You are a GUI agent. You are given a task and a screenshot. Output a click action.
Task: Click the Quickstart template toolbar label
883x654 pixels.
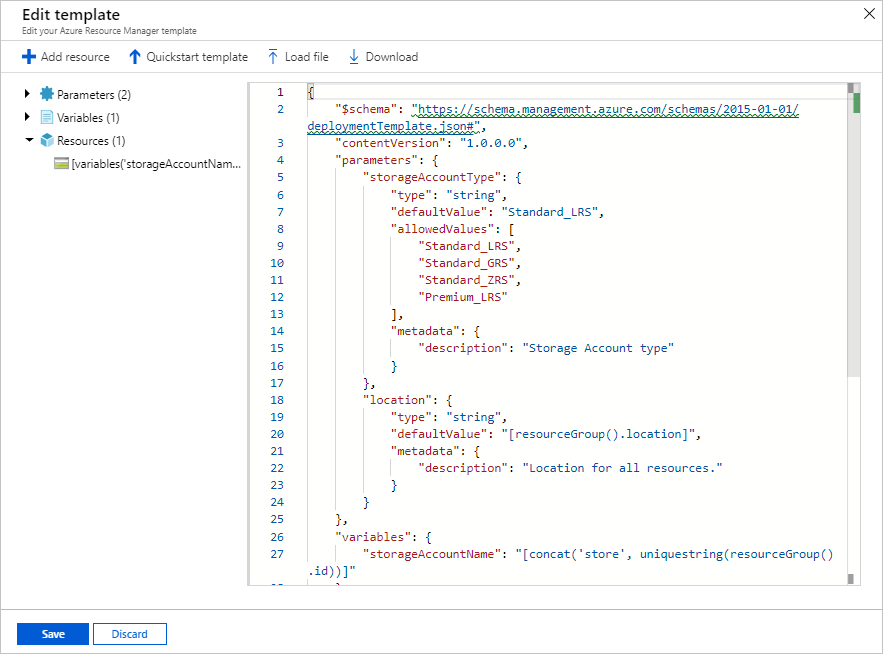pyautogui.click(x=197, y=57)
